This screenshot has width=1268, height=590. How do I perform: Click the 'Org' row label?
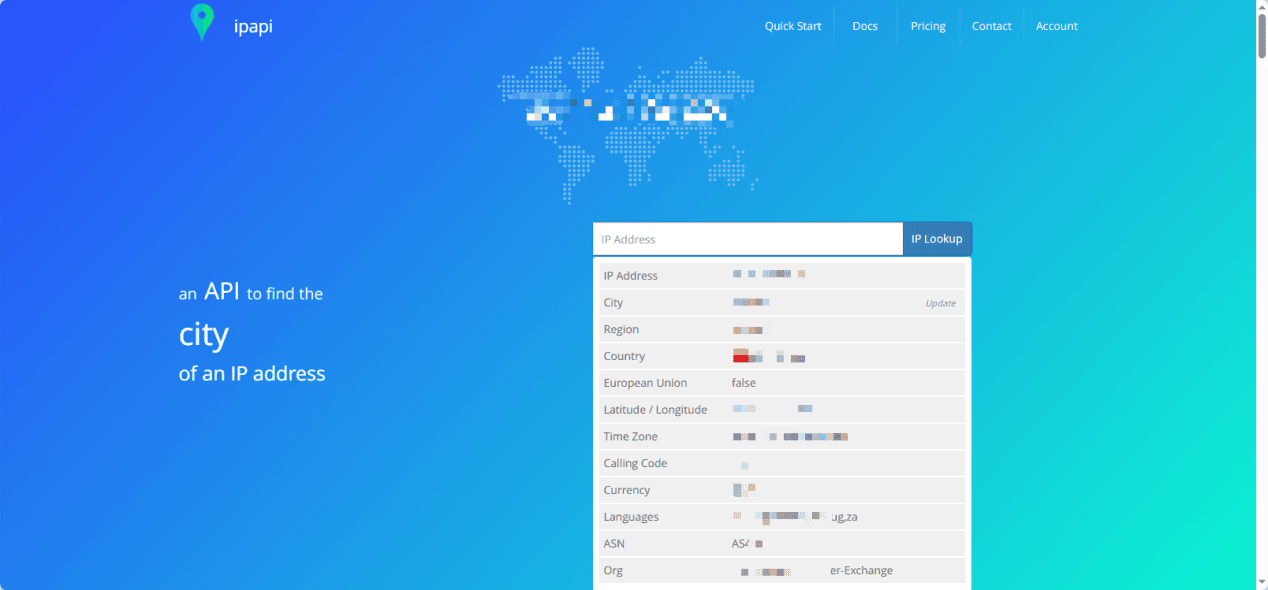click(x=612, y=571)
